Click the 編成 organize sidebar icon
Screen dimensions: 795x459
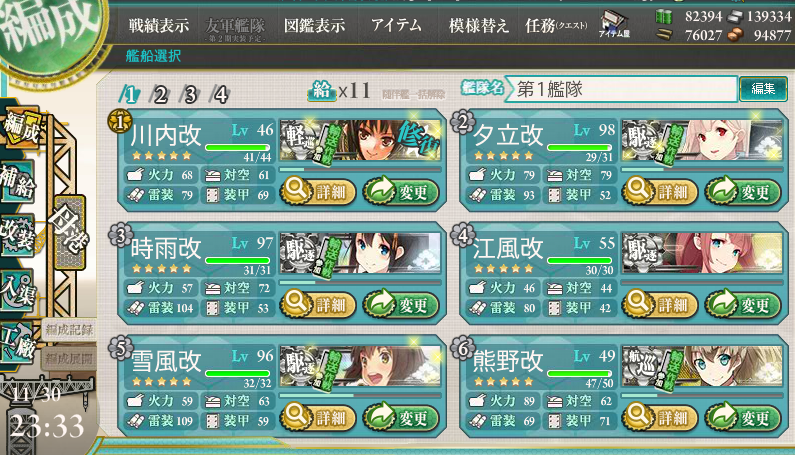pos(19,127)
